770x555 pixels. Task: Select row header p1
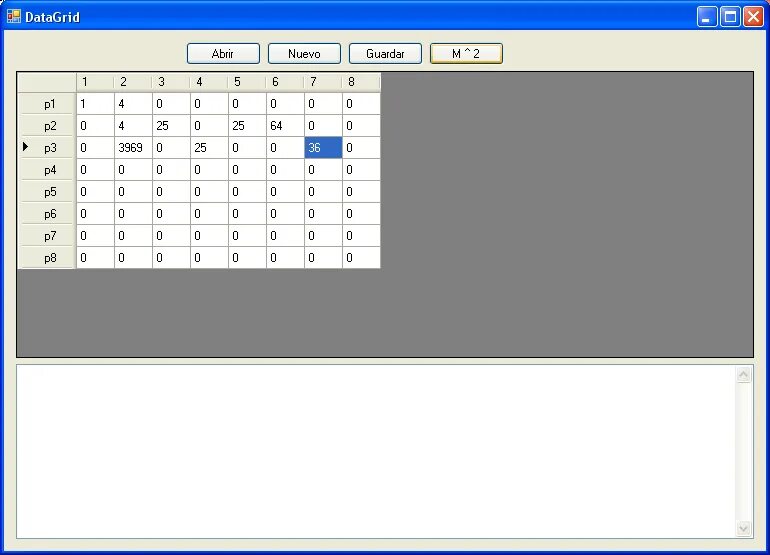(x=47, y=104)
